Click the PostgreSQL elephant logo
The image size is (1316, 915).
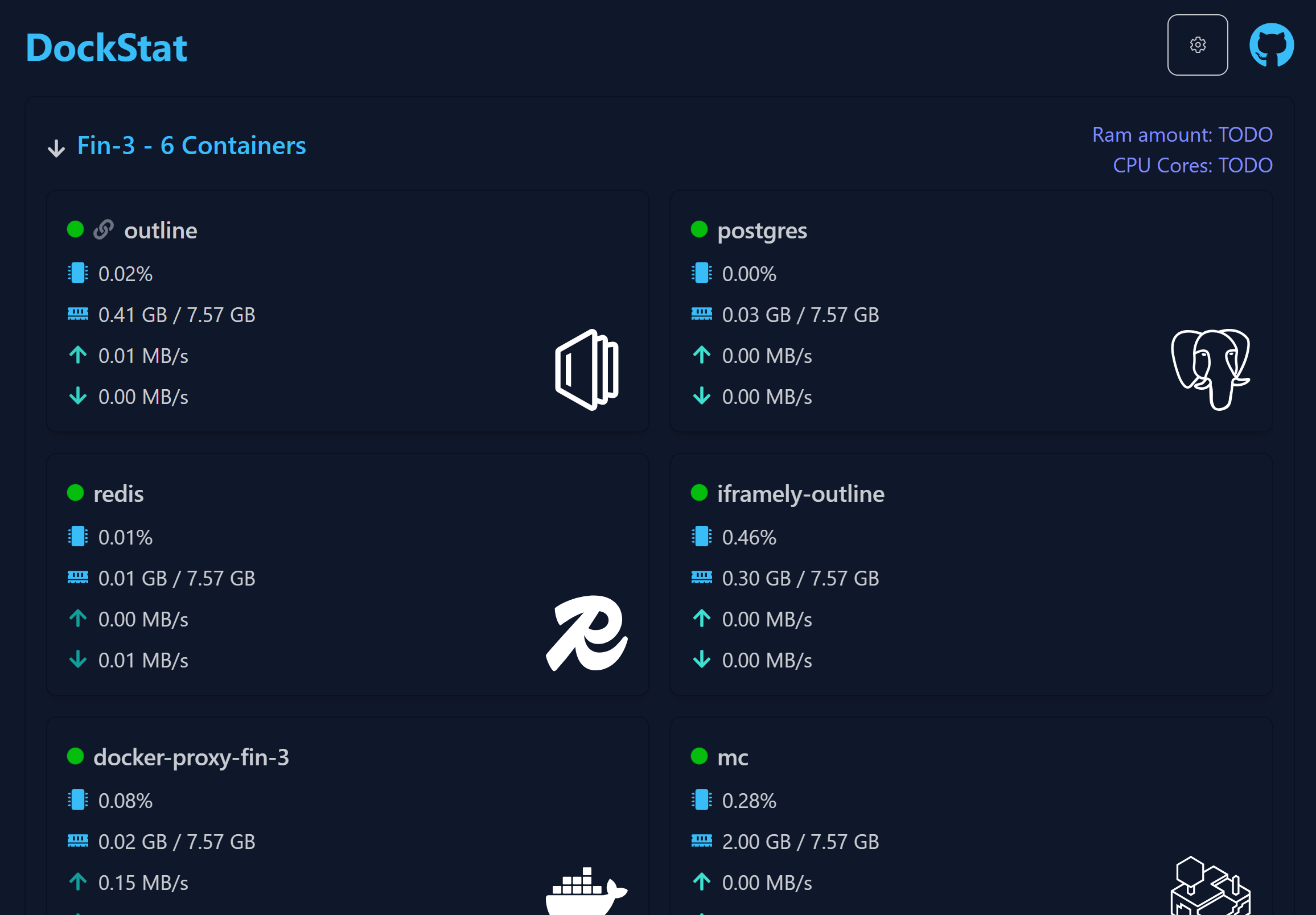[1210, 369]
